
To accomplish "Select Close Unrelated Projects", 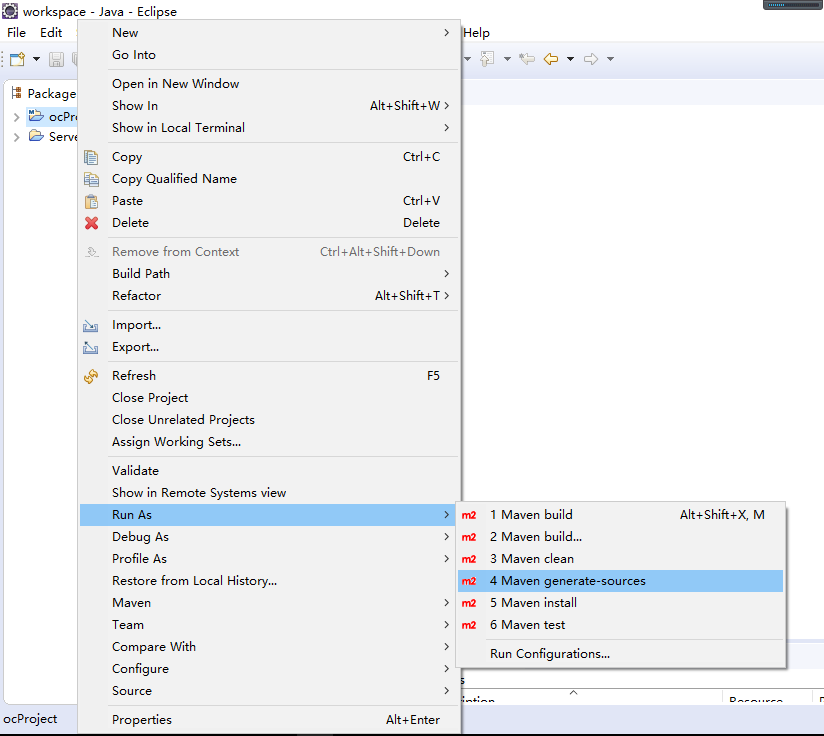I will 183,420.
